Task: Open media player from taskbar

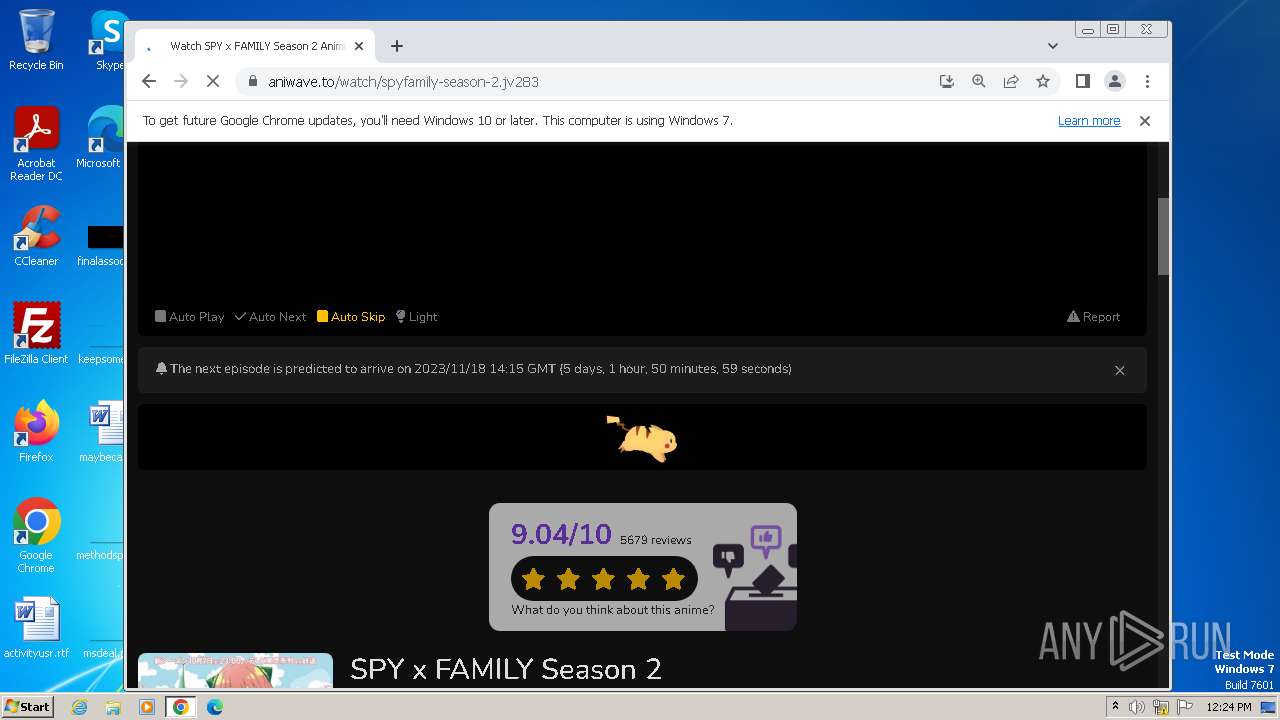Action: coord(147,707)
